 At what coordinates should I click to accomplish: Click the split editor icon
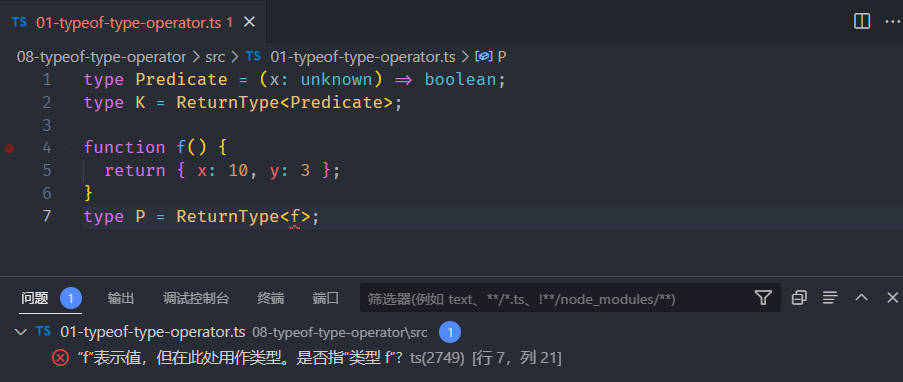862,22
